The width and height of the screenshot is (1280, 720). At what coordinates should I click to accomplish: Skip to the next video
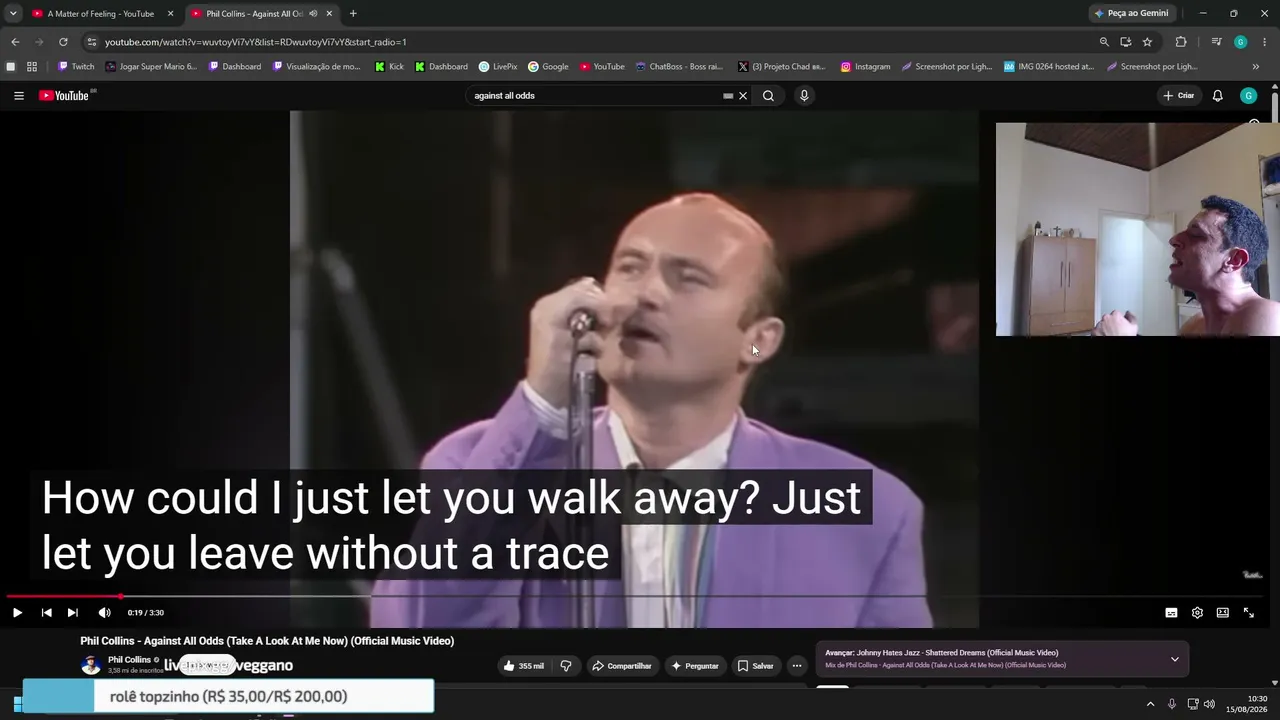pyautogui.click(x=72, y=613)
